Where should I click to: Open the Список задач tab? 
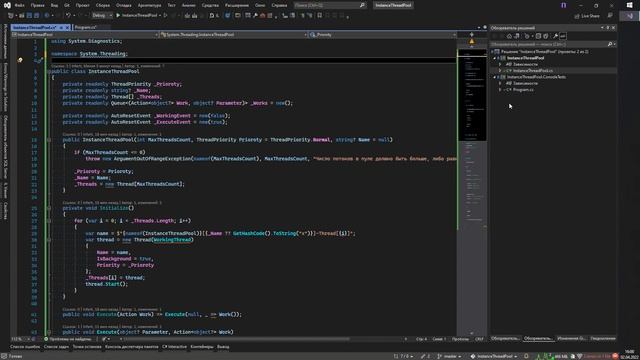(56, 347)
